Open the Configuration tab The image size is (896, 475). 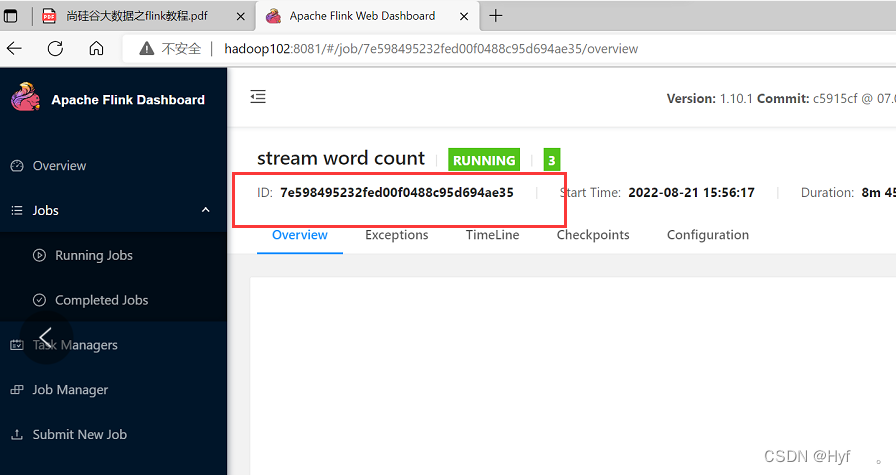point(707,235)
